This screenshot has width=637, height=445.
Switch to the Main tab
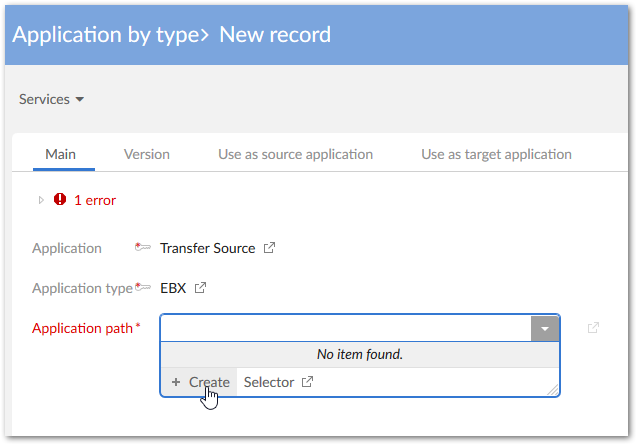[x=61, y=154]
